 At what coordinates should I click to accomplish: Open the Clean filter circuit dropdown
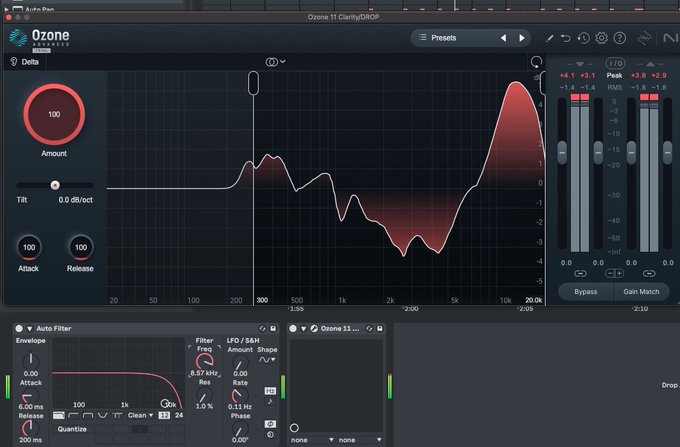(141, 415)
